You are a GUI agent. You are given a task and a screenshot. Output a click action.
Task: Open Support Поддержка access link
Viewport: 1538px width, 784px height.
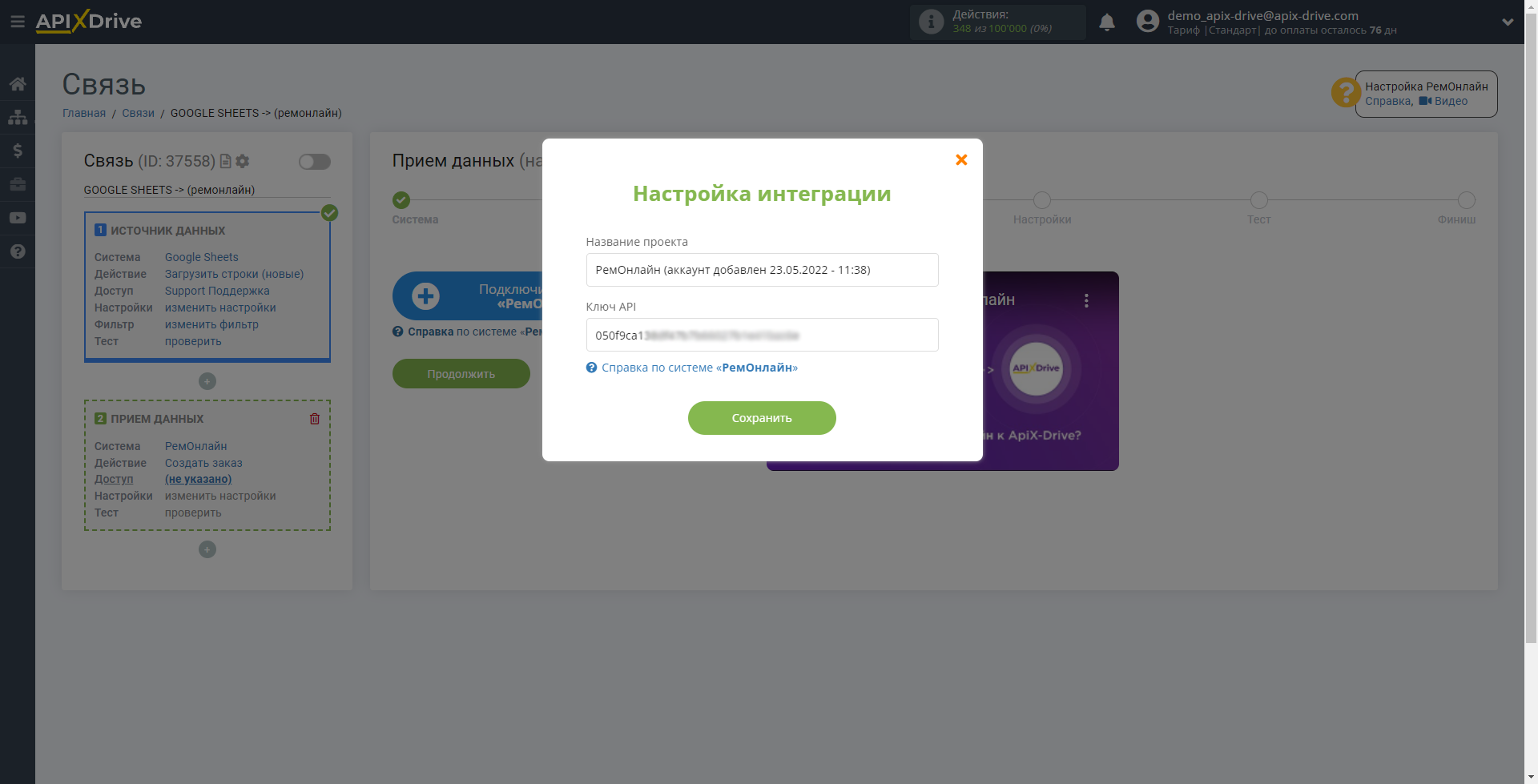click(217, 291)
